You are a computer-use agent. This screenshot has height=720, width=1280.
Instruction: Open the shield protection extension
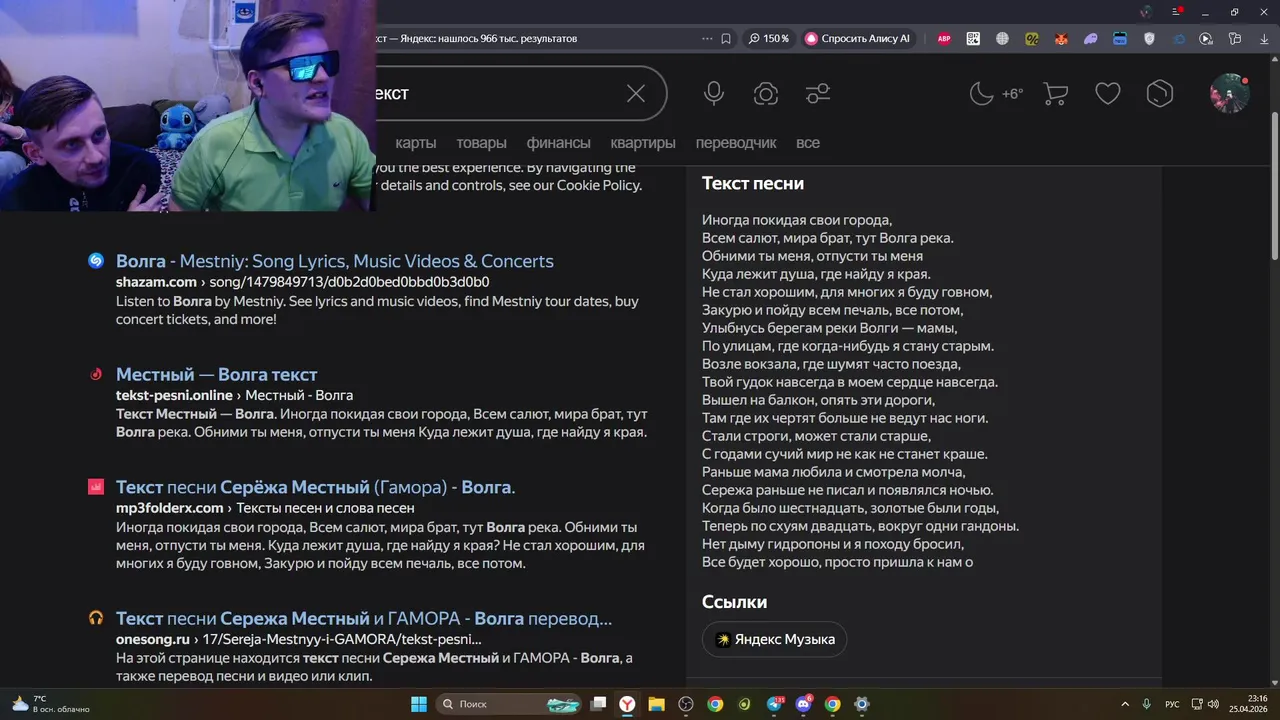click(x=1149, y=39)
